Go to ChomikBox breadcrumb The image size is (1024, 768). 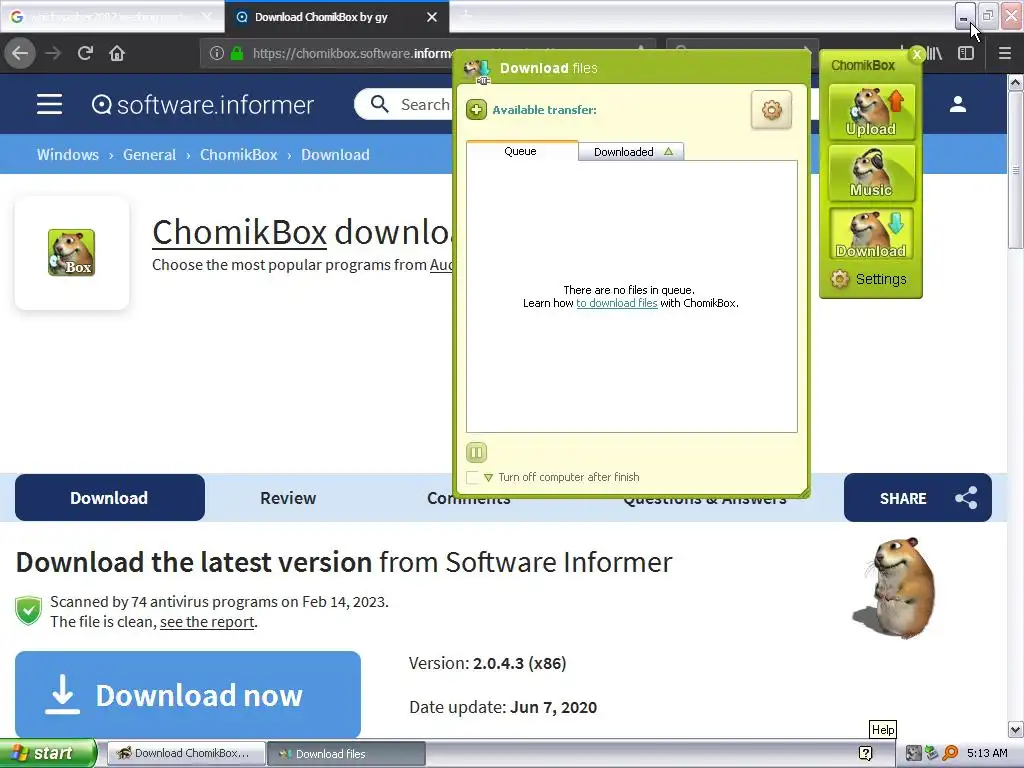click(238, 155)
